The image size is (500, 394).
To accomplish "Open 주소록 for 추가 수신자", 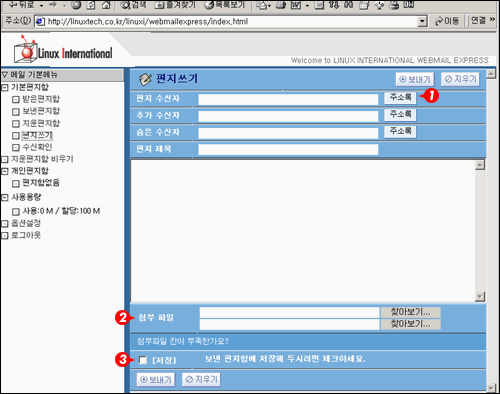I will click(400, 114).
